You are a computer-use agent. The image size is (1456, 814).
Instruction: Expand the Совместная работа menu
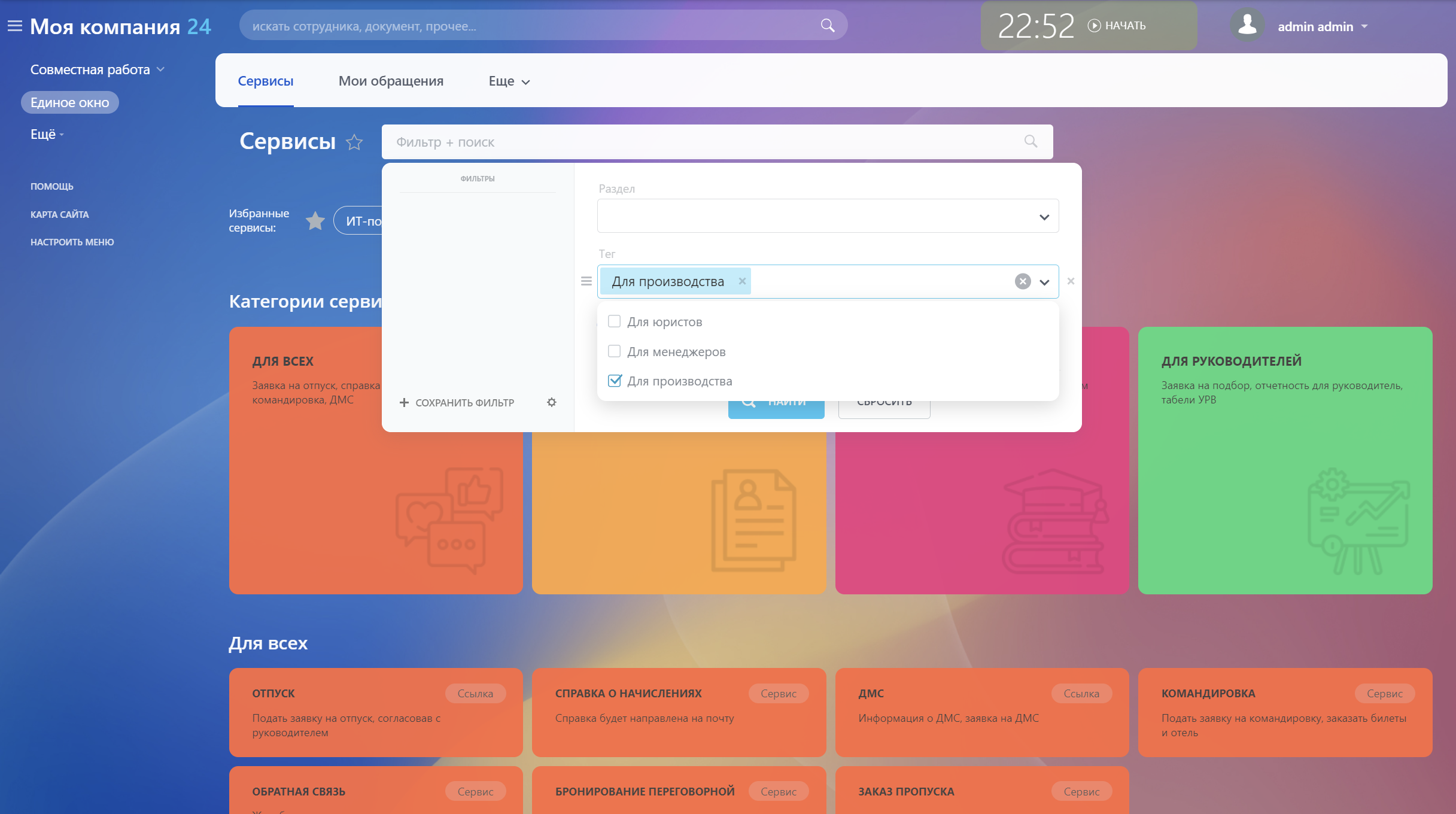[97, 69]
